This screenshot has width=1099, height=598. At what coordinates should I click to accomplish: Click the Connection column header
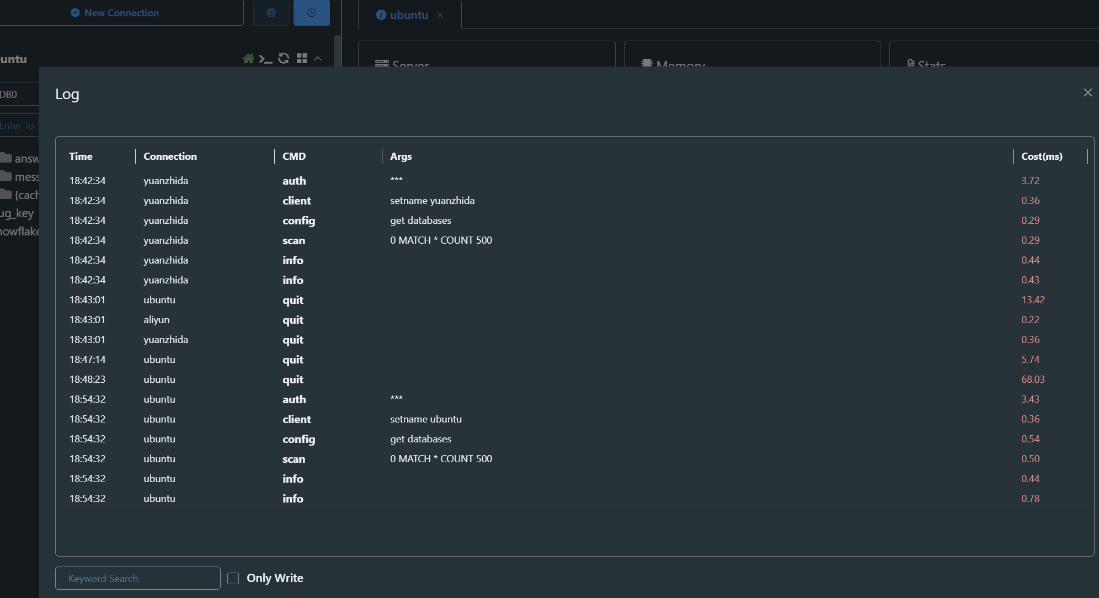coord(170,156)
